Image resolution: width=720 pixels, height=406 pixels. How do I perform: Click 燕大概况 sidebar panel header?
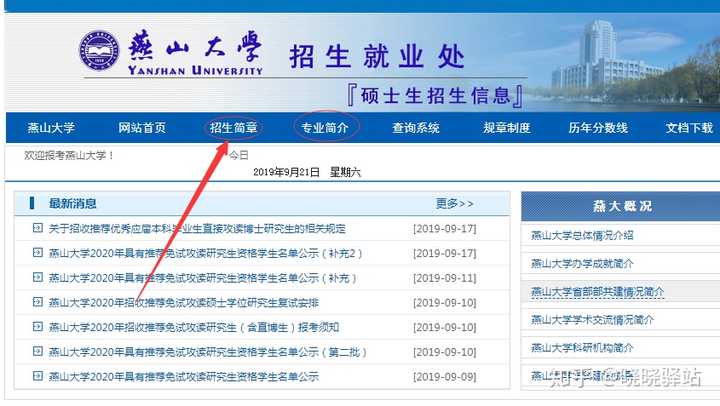point(622,206)
